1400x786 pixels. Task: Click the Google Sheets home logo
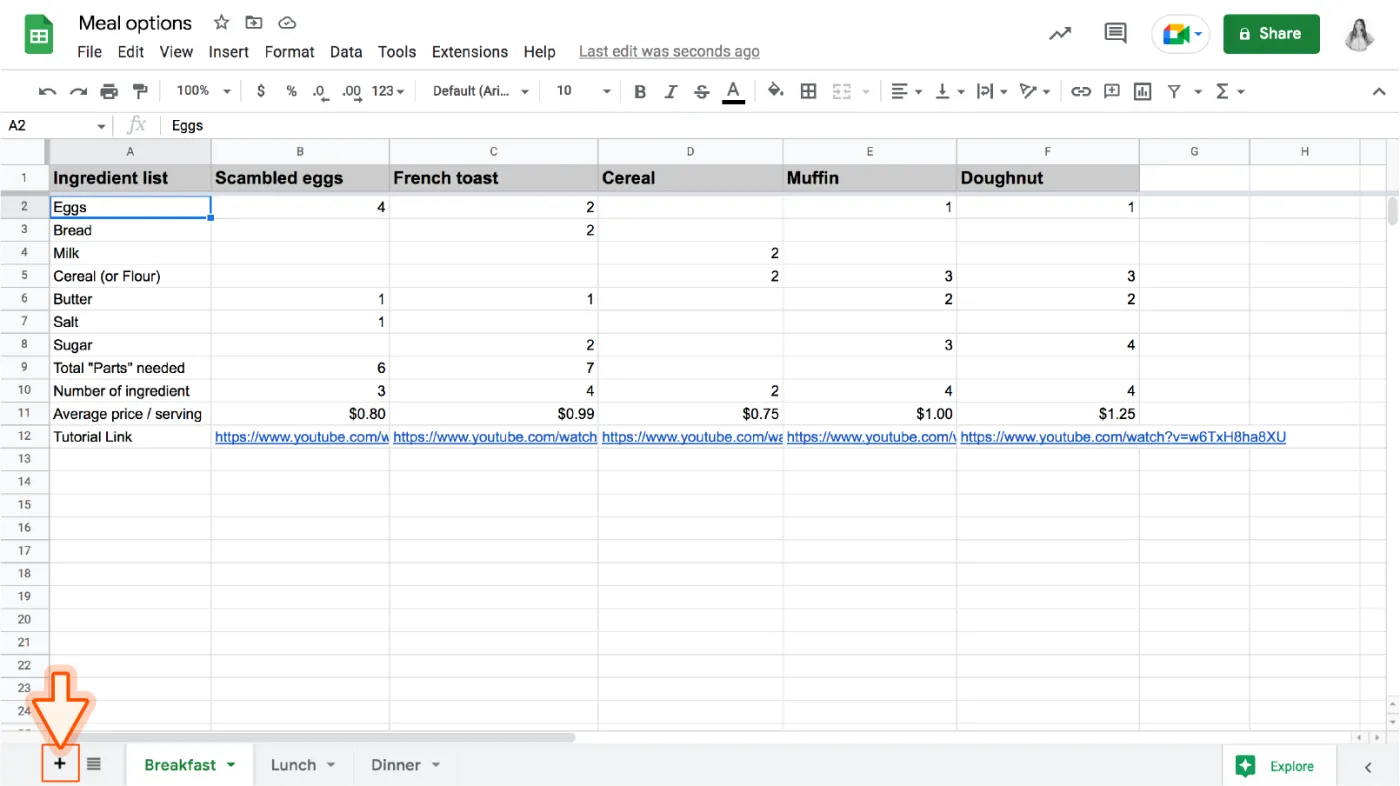click(x=39, y=35)
